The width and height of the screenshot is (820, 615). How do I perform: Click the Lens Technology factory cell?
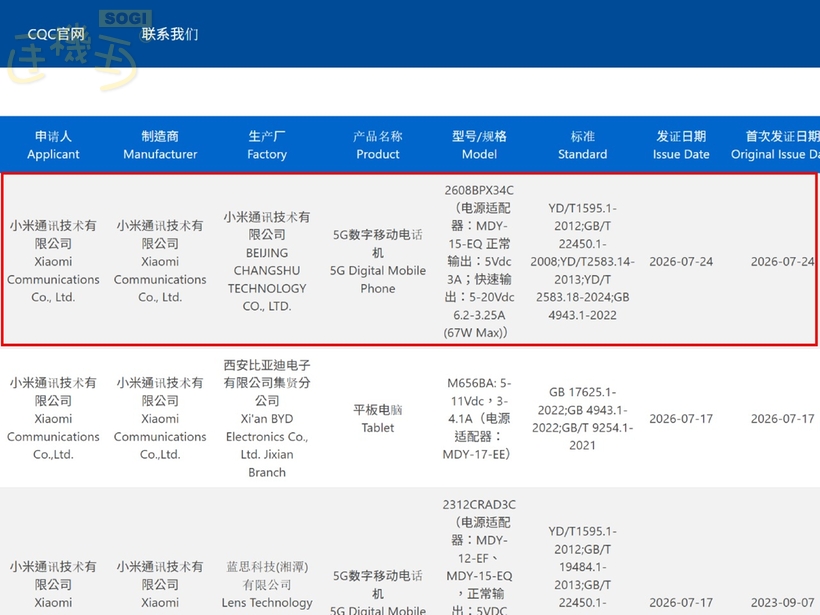pos(267,585)
